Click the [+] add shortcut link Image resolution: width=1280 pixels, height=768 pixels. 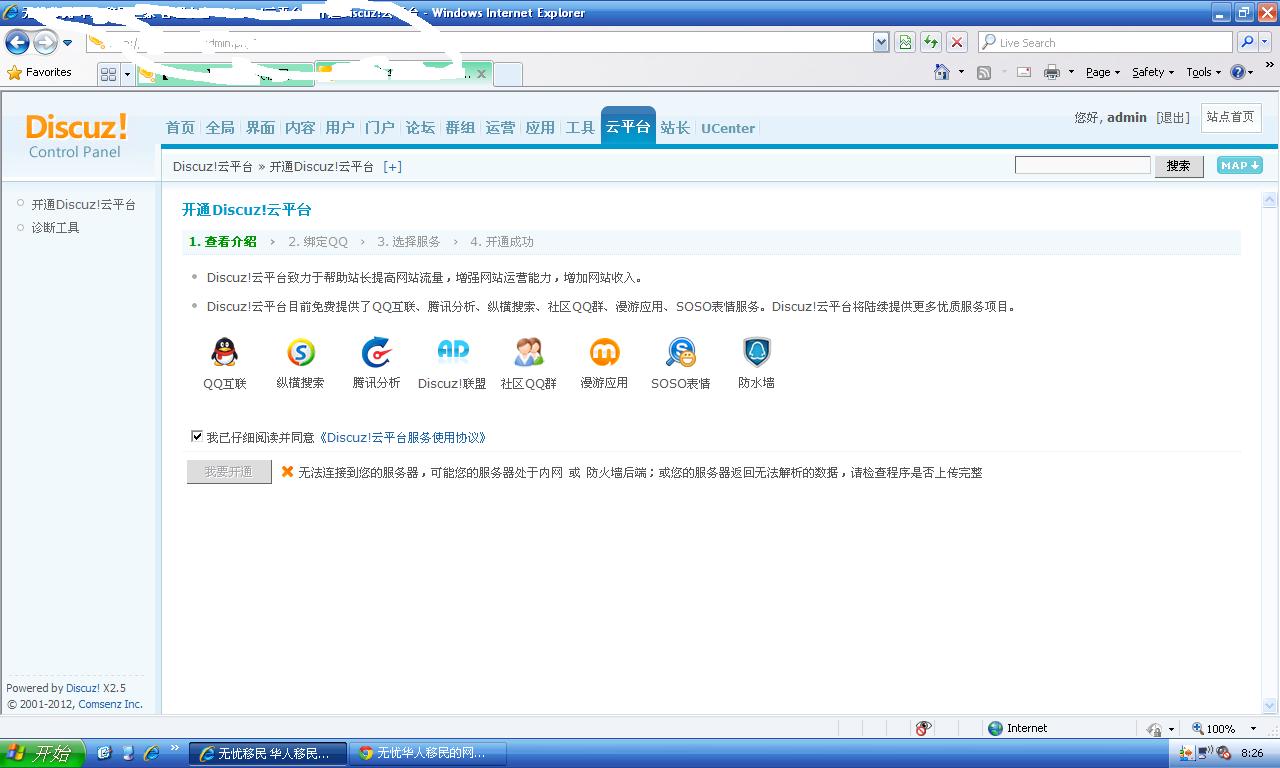click(x=393, y=166)
